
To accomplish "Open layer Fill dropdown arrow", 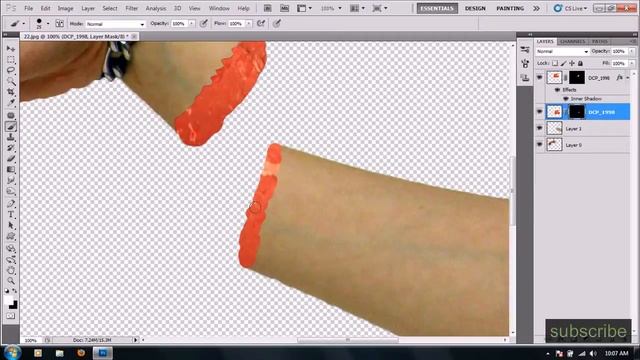I will click(x=632, y=63).
